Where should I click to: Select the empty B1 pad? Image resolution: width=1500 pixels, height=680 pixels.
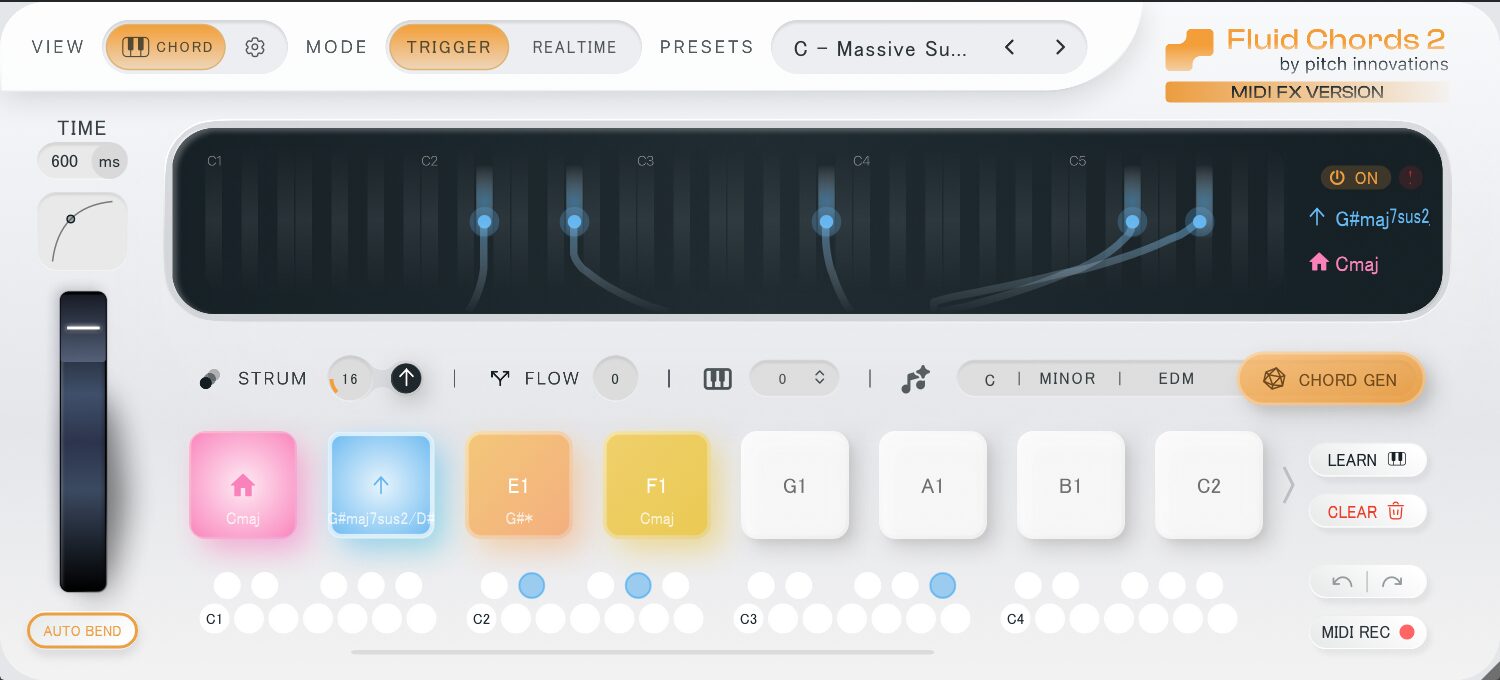pos(1070,485)
